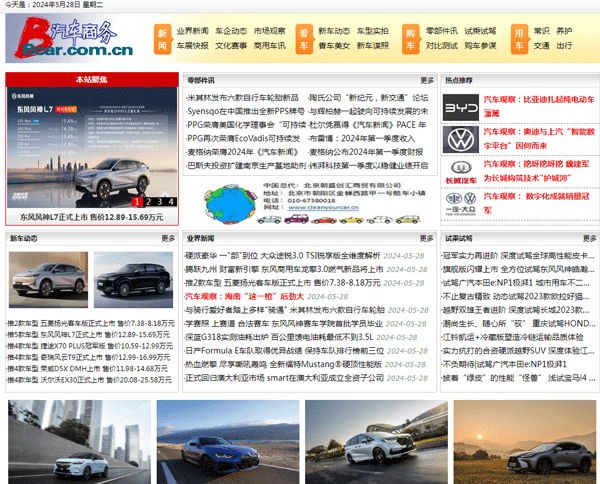Open red headline 汽车观察：海南 "这一枪" 后劲大

point(245,297)
